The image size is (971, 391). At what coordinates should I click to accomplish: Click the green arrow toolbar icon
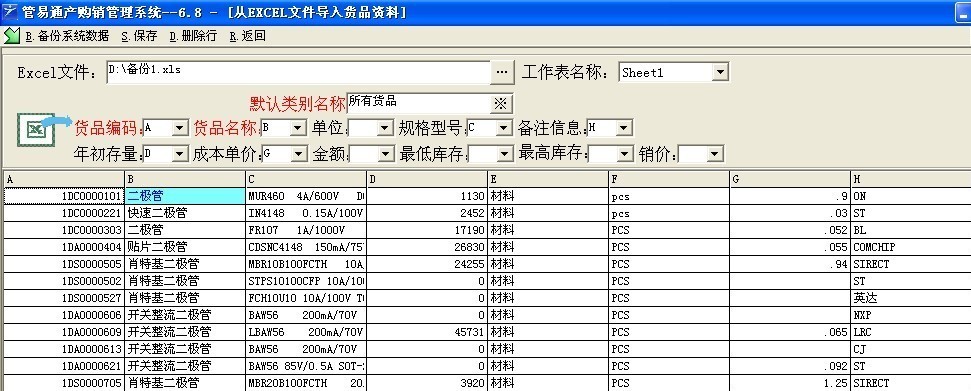coord(12,35)
